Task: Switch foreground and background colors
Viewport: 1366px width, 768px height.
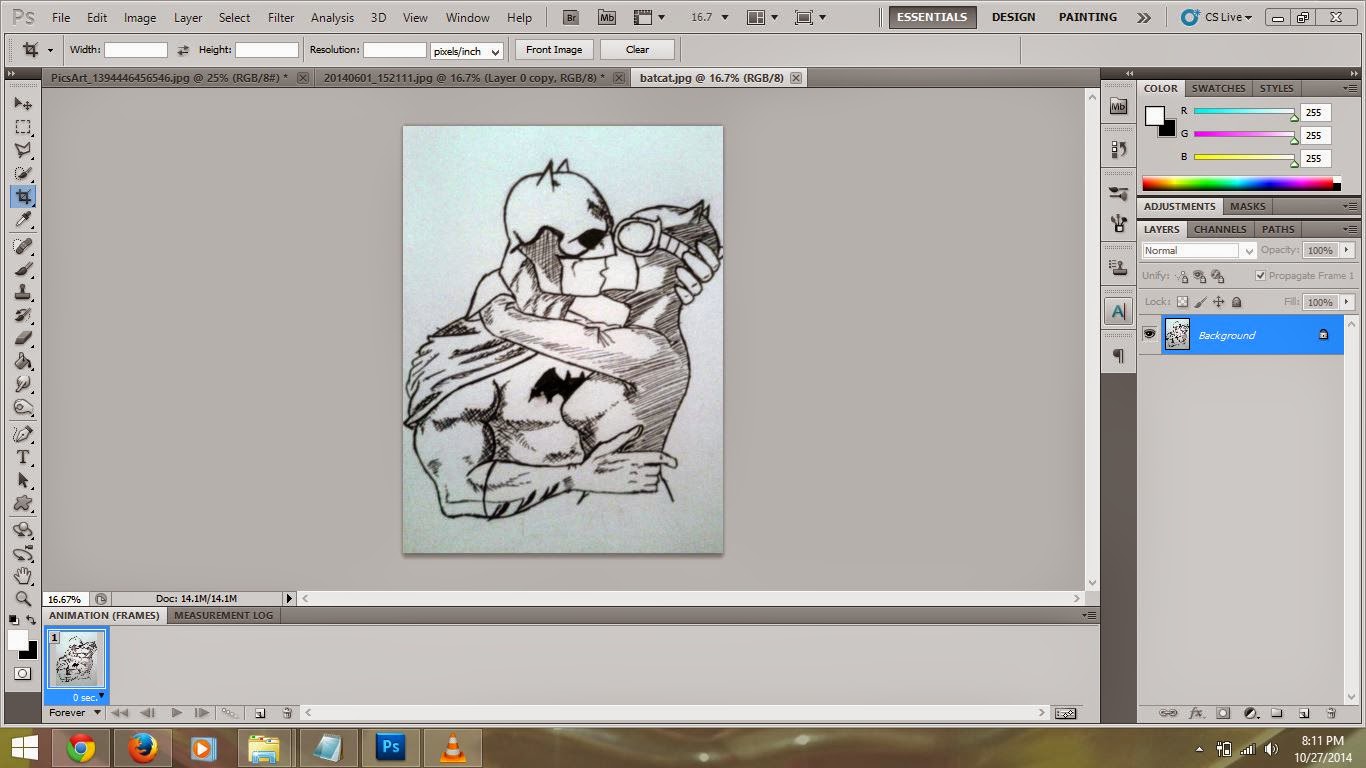Action: coord(31,621)
